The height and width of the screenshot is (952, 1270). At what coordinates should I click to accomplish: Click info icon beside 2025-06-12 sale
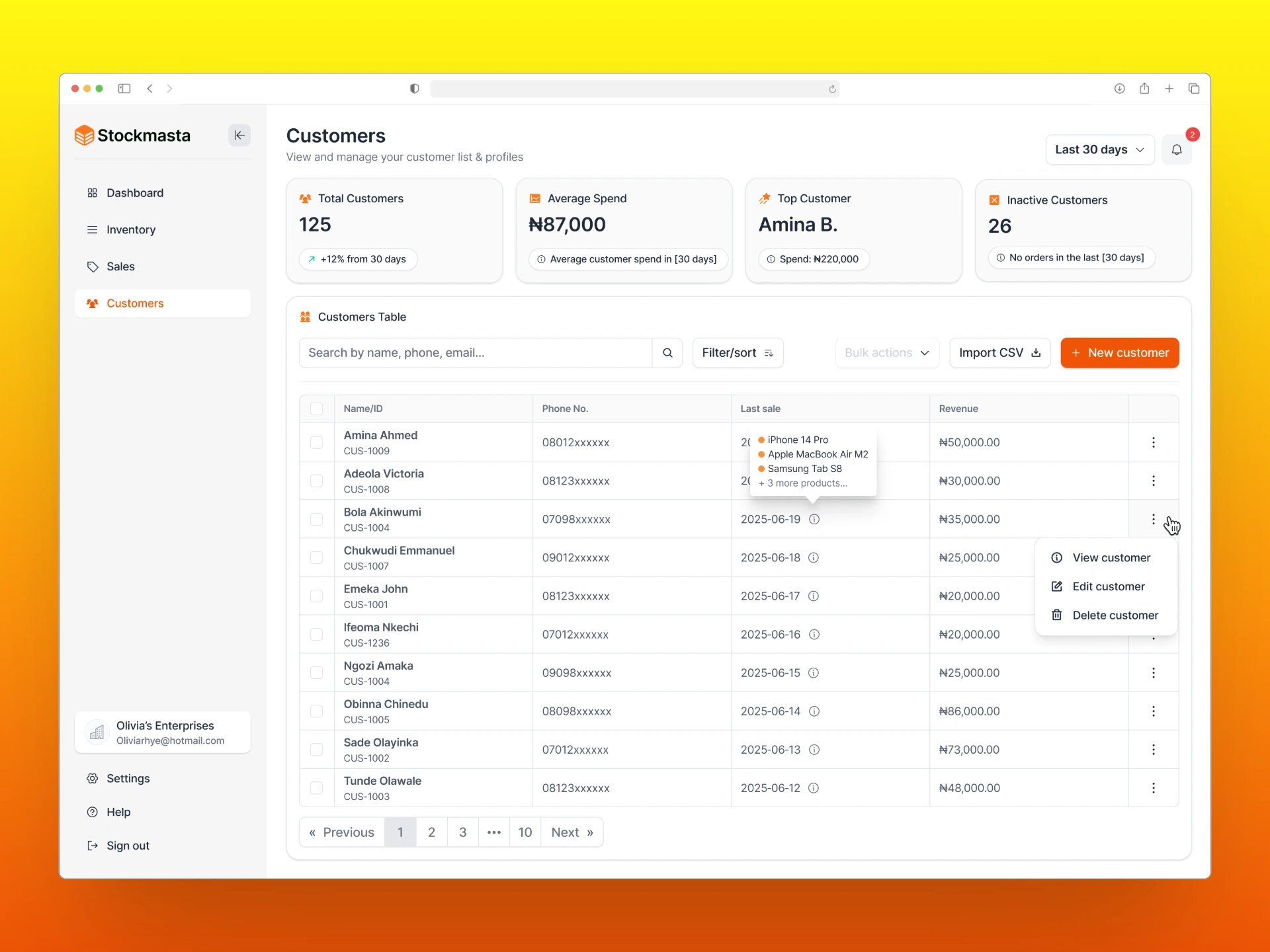814,788
